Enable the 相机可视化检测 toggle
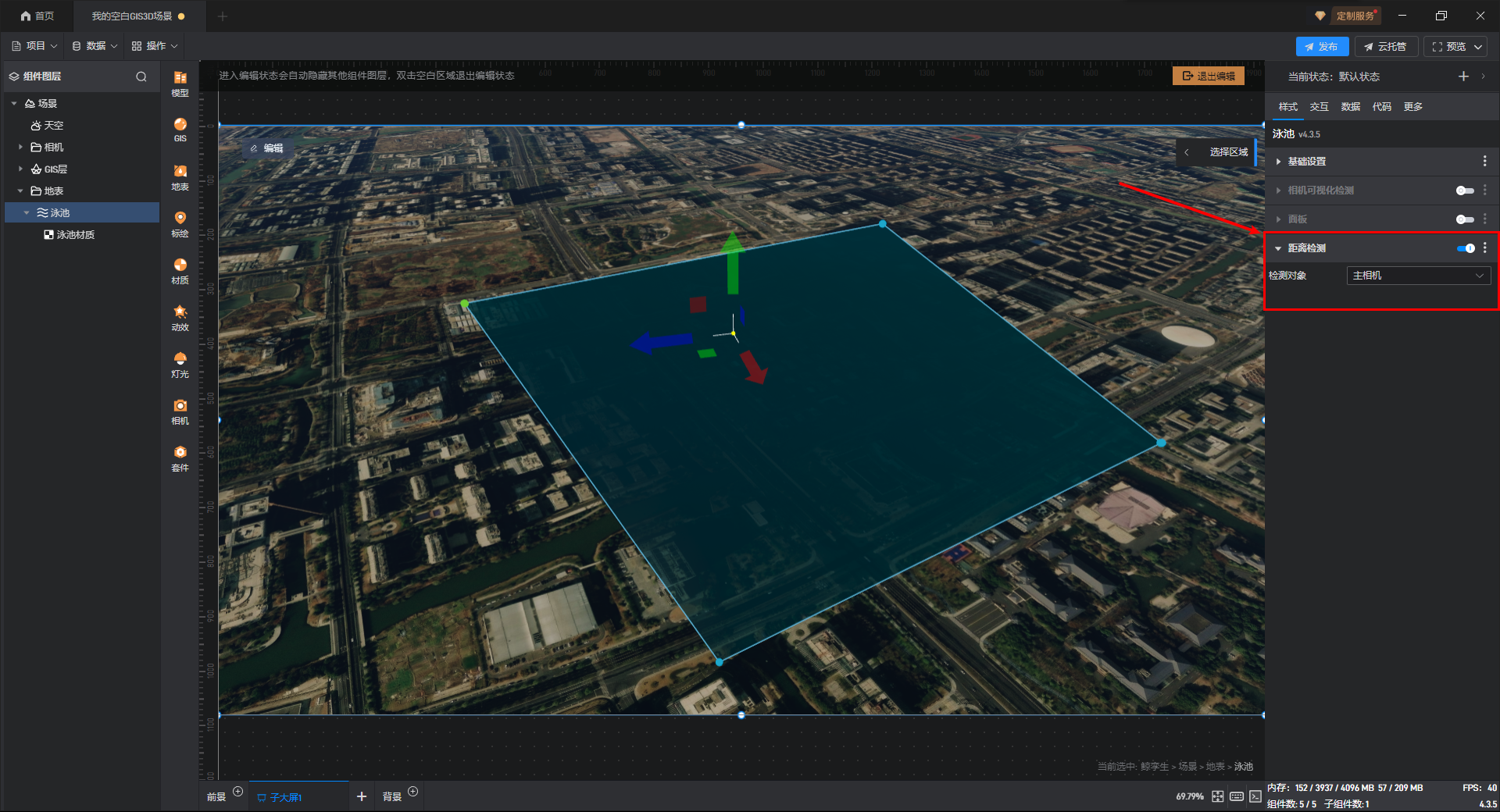The width and height of the screenshot is (1500, 812). [x=1465, y=191]
